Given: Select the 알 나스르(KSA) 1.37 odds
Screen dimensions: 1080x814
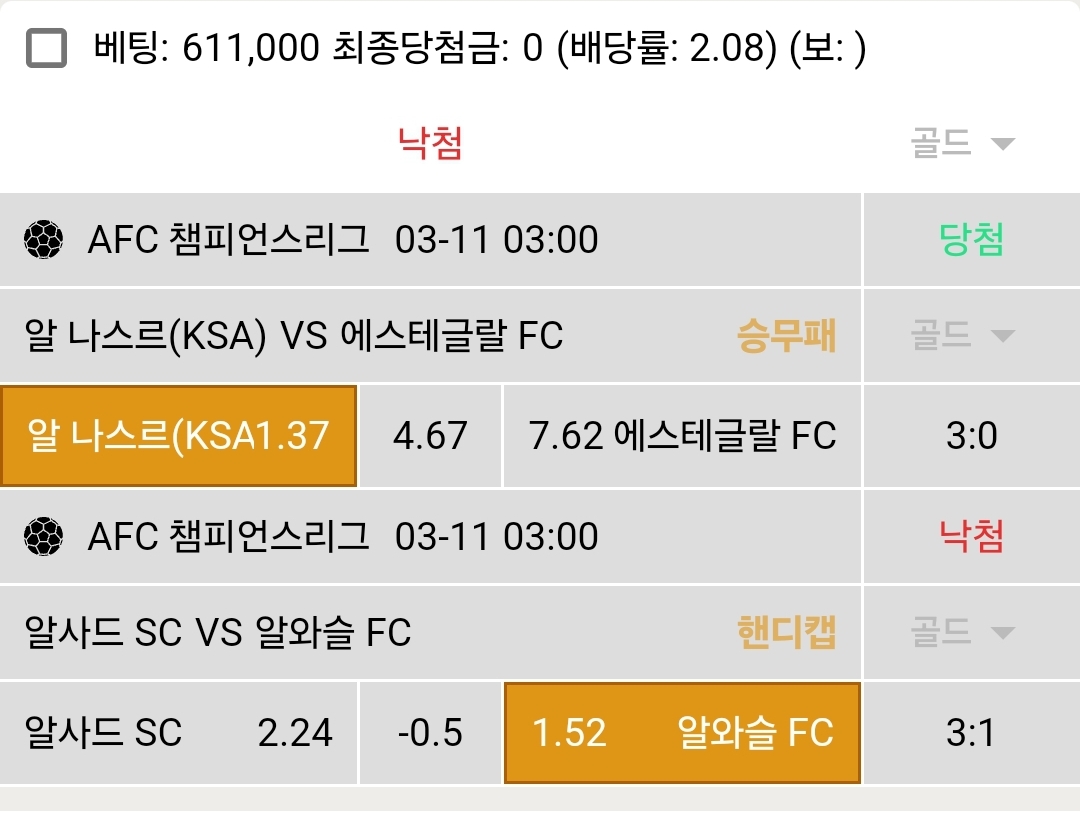Looking at the screenshot, I should click(179, 436).
